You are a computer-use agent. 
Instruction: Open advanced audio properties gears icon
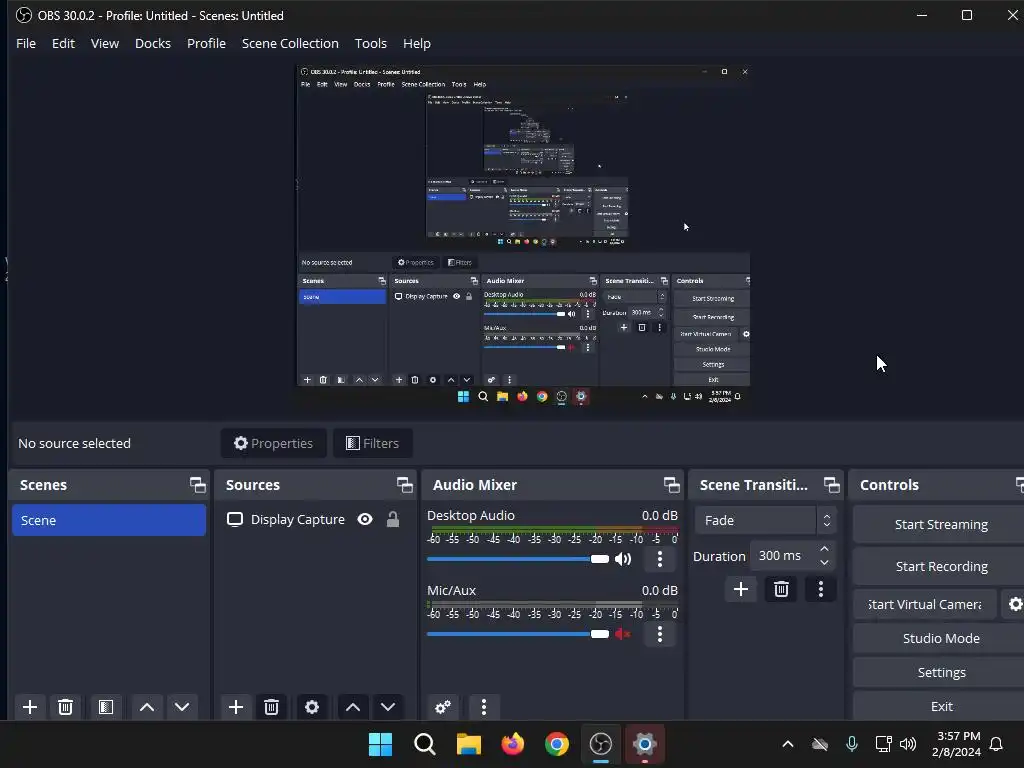[443, 707]
